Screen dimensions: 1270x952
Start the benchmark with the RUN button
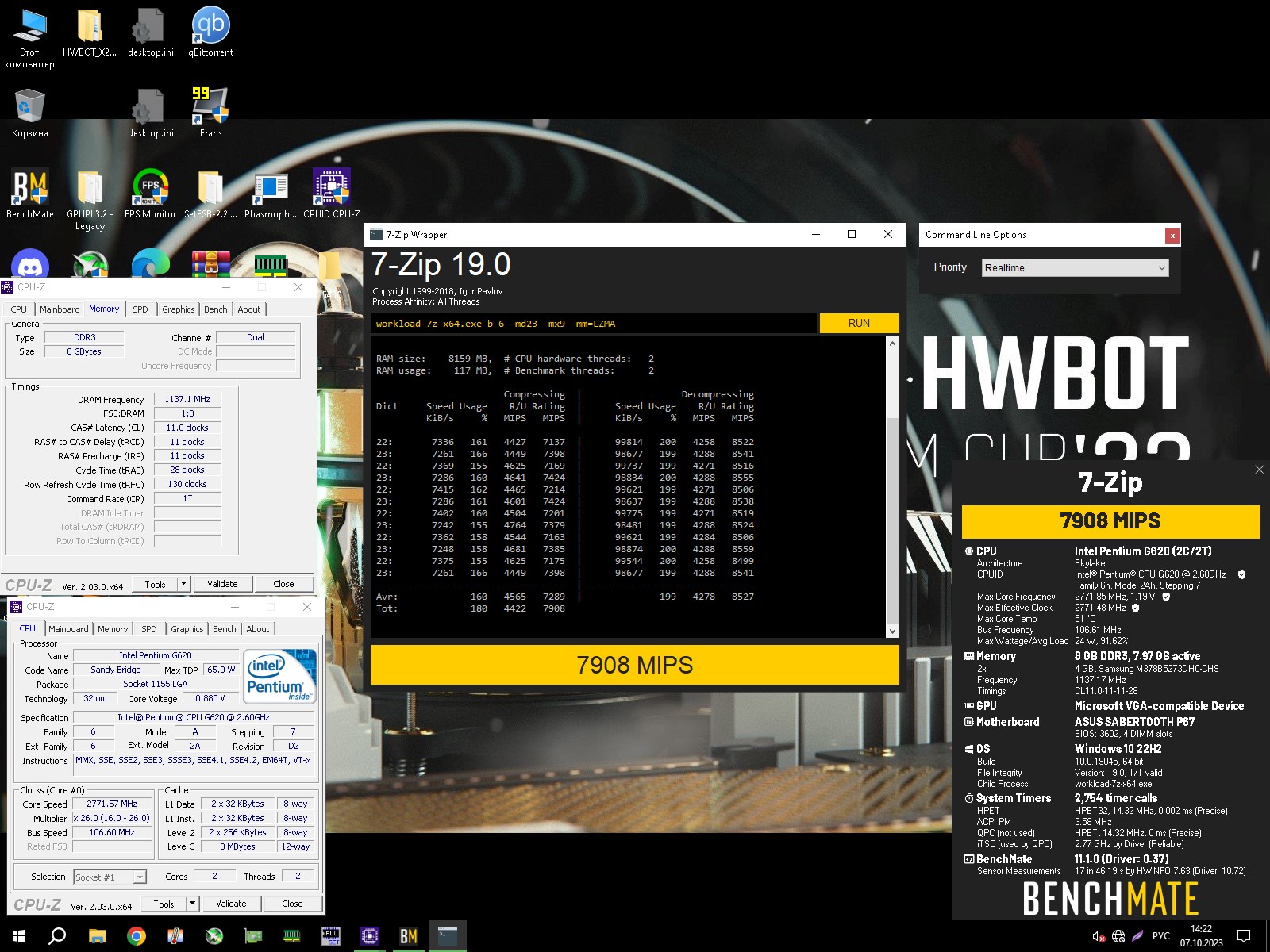point(859,323)
